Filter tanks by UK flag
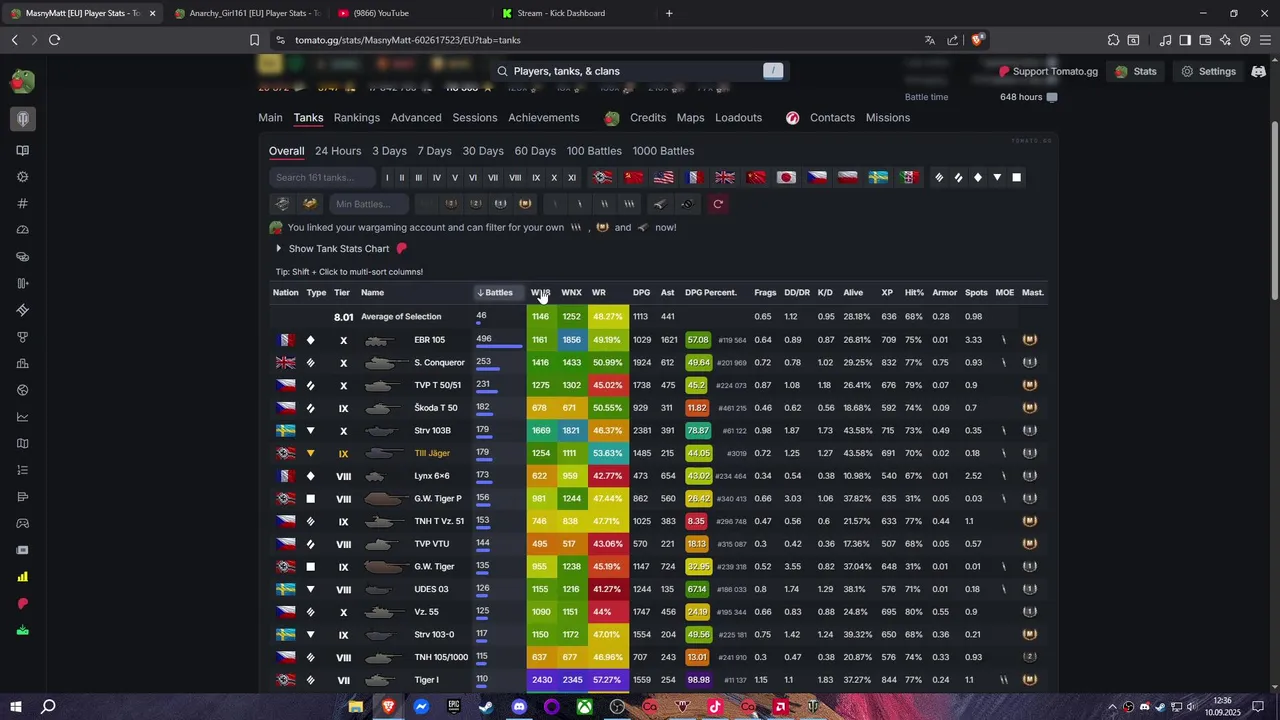The image size is (1280, 720). tap(725, 177)
